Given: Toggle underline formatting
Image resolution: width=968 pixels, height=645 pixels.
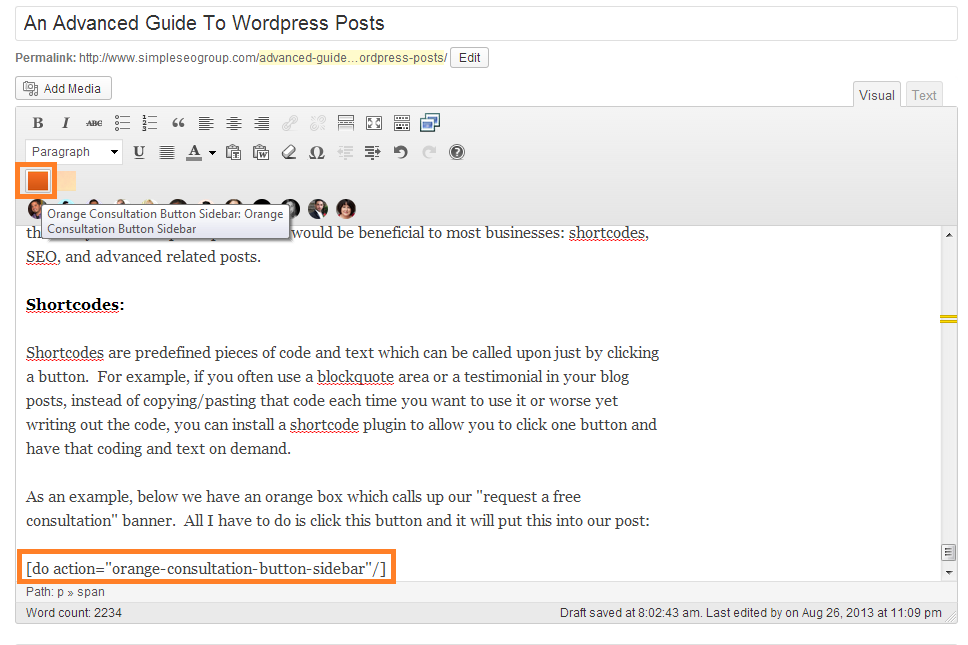Looking at the screenshot, I should coord(139,152).
